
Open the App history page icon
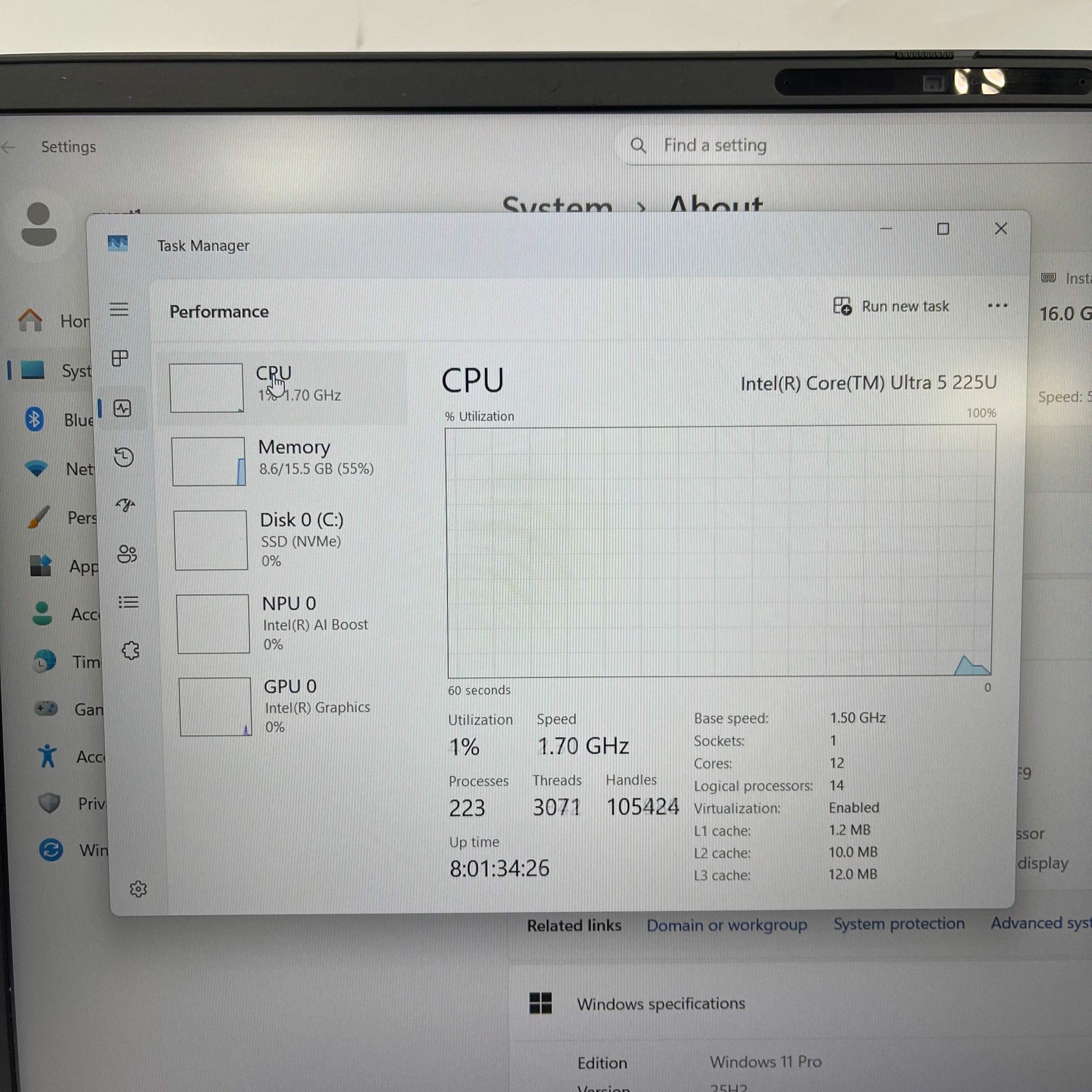(x=124, y=457)
